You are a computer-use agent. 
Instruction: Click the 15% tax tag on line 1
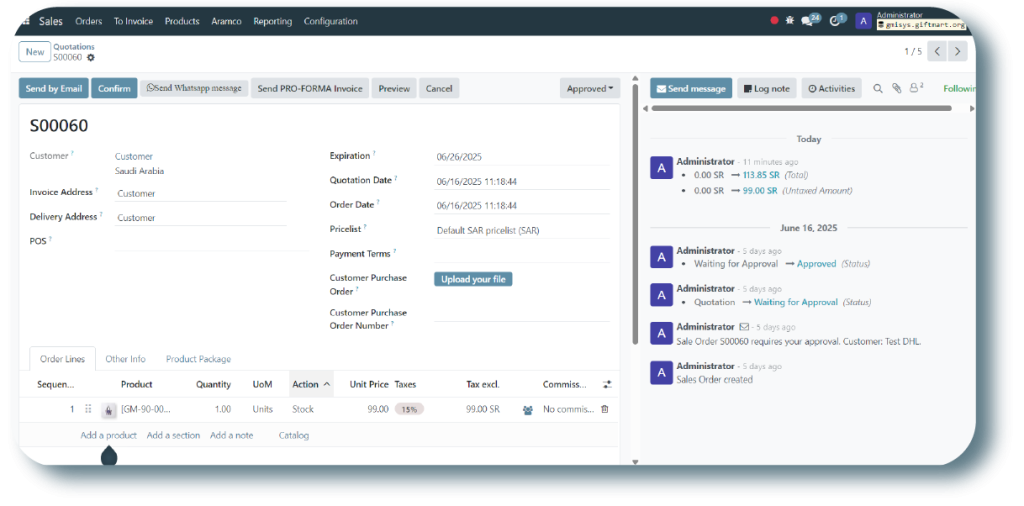[x=409, y=409]
